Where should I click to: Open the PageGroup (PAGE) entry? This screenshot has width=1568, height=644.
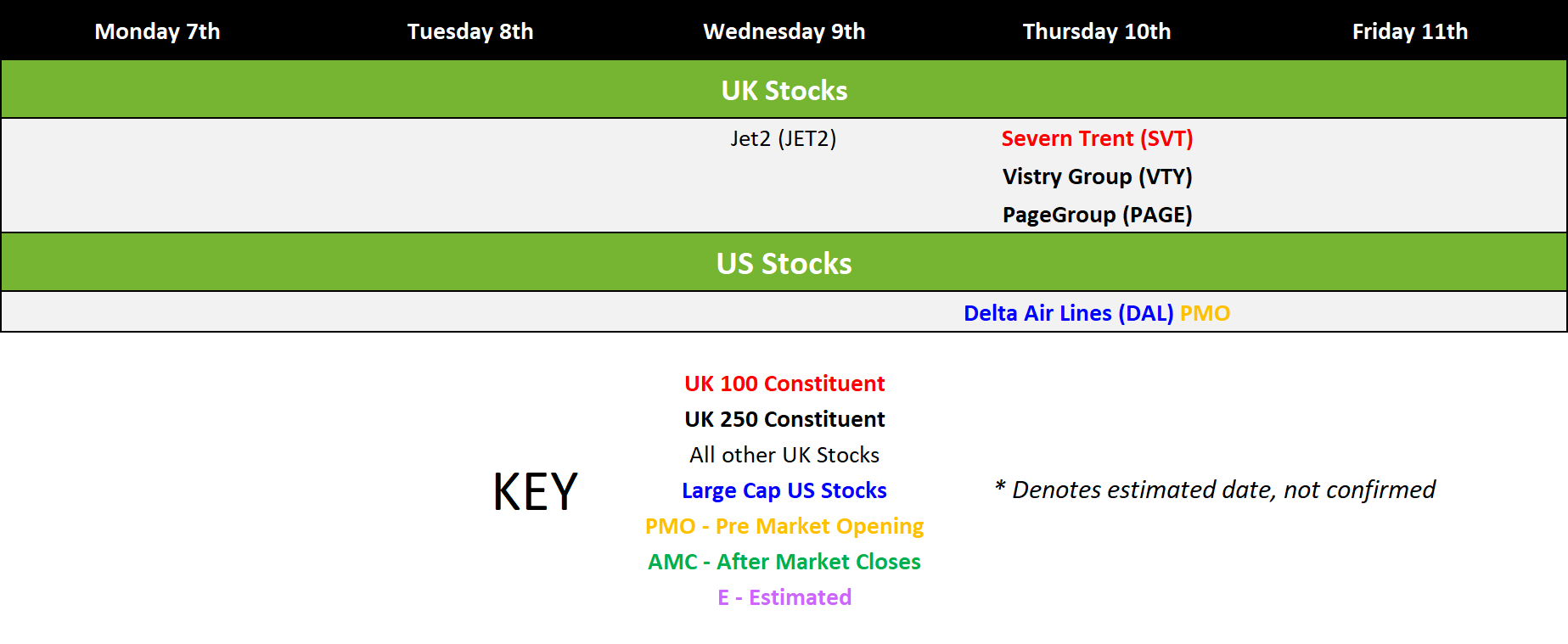(x=1097, y=215)
